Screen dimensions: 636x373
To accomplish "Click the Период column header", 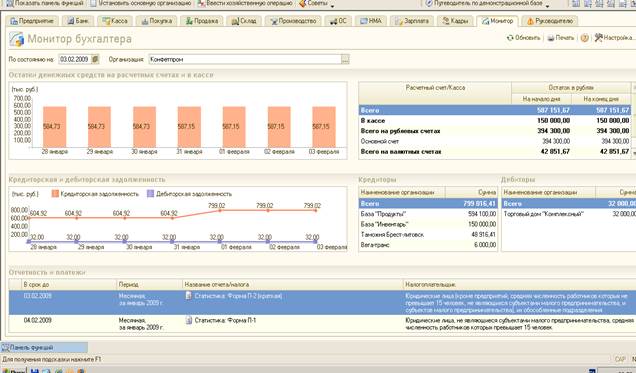I will 149,285.
